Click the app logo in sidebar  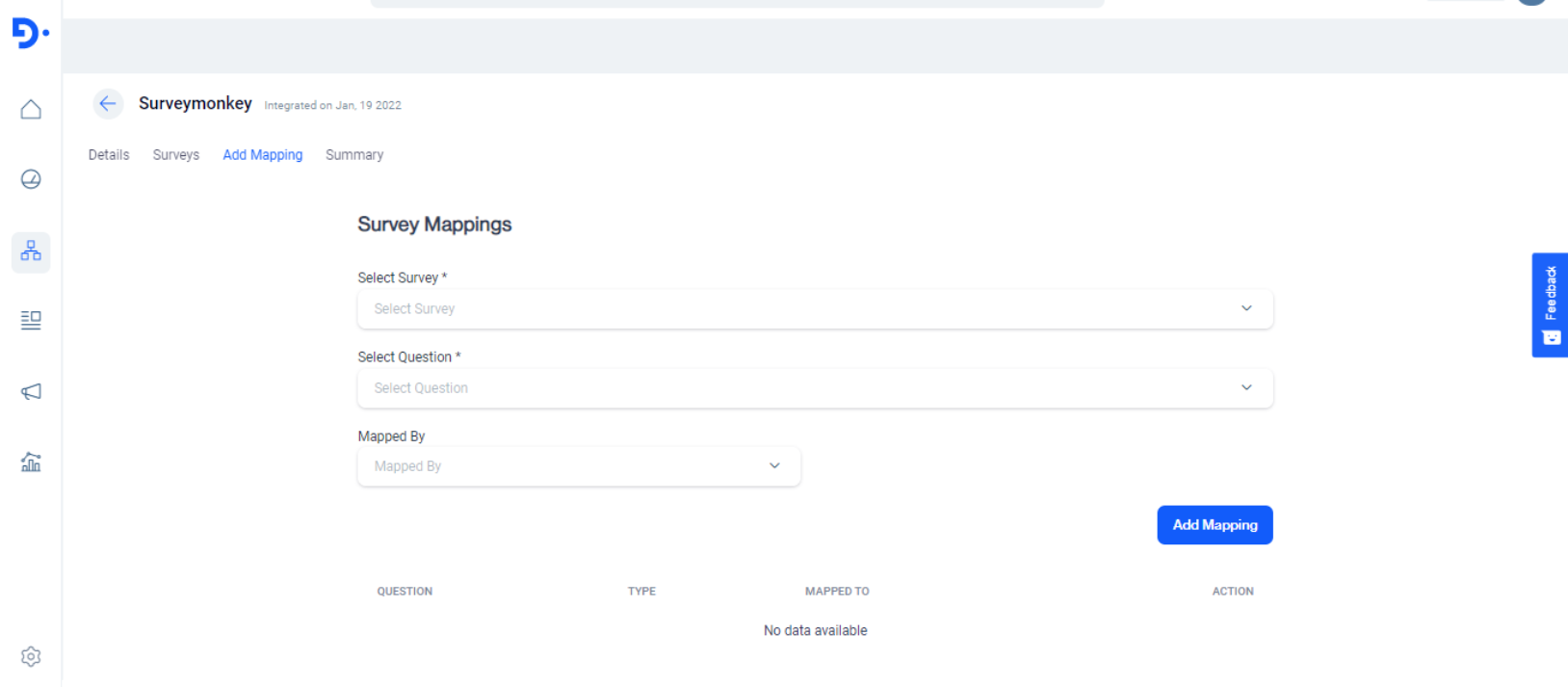[x=30, y=34]
